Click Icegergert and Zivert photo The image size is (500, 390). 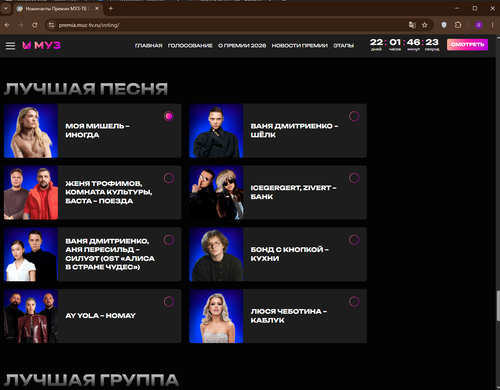[216, 192]
